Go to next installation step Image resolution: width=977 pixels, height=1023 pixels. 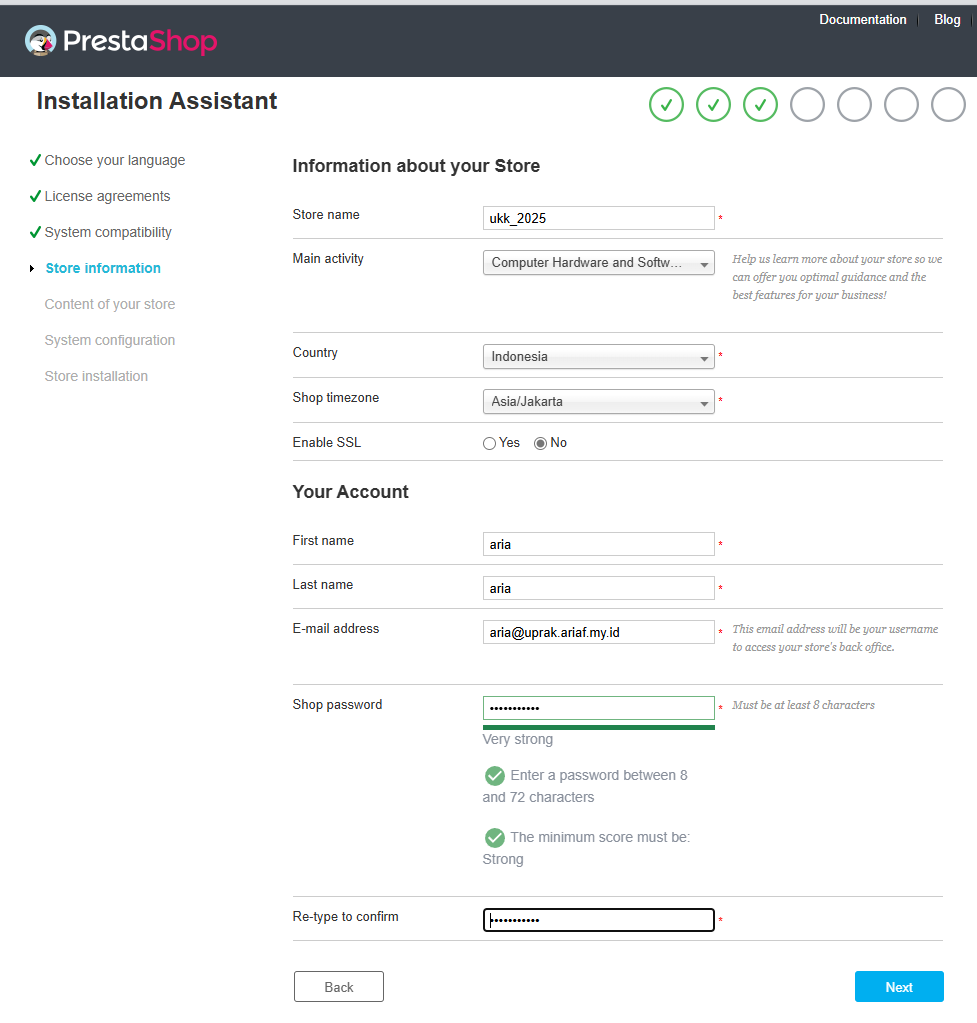click(x=899, y=986)
